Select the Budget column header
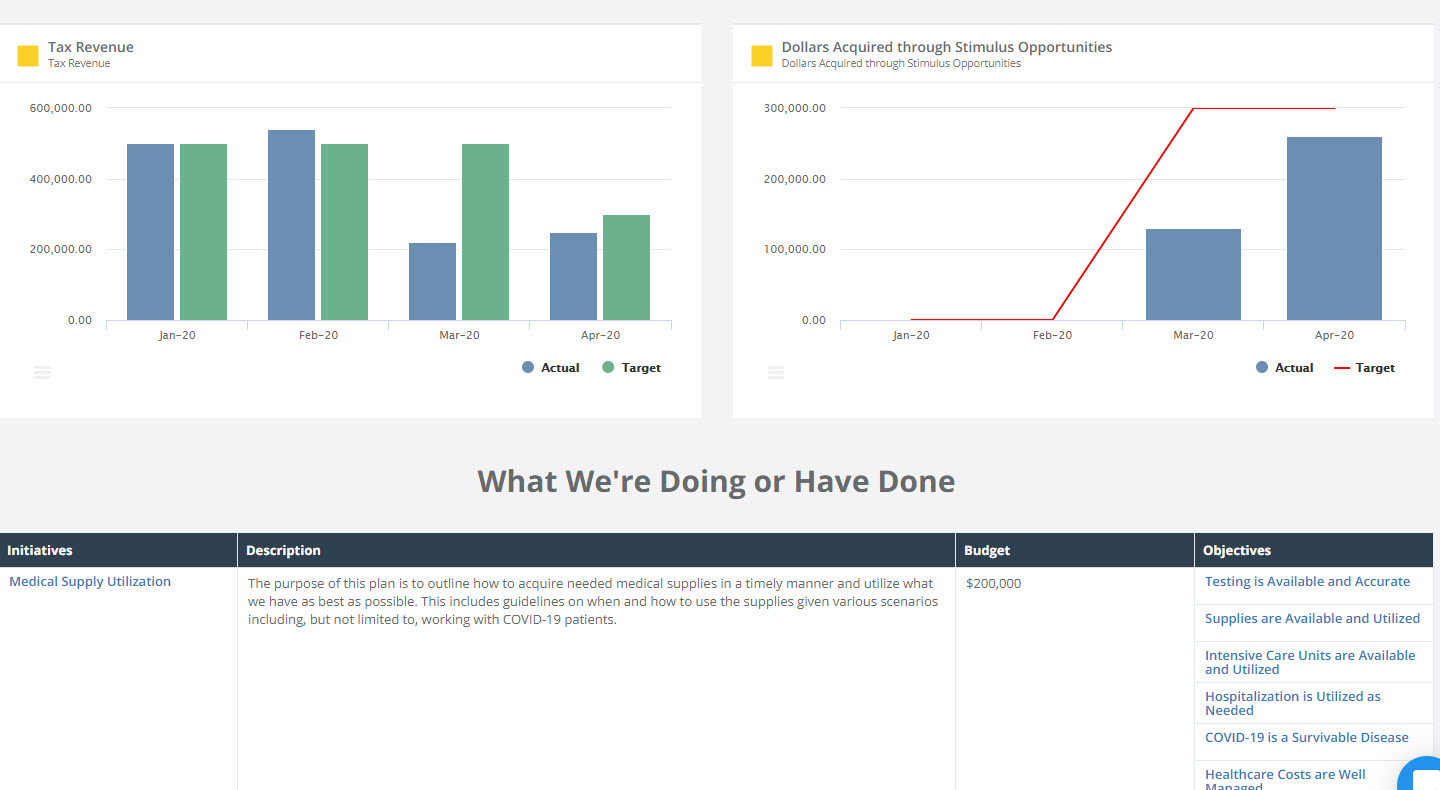The image size is (1440, 790). (987, 550)
